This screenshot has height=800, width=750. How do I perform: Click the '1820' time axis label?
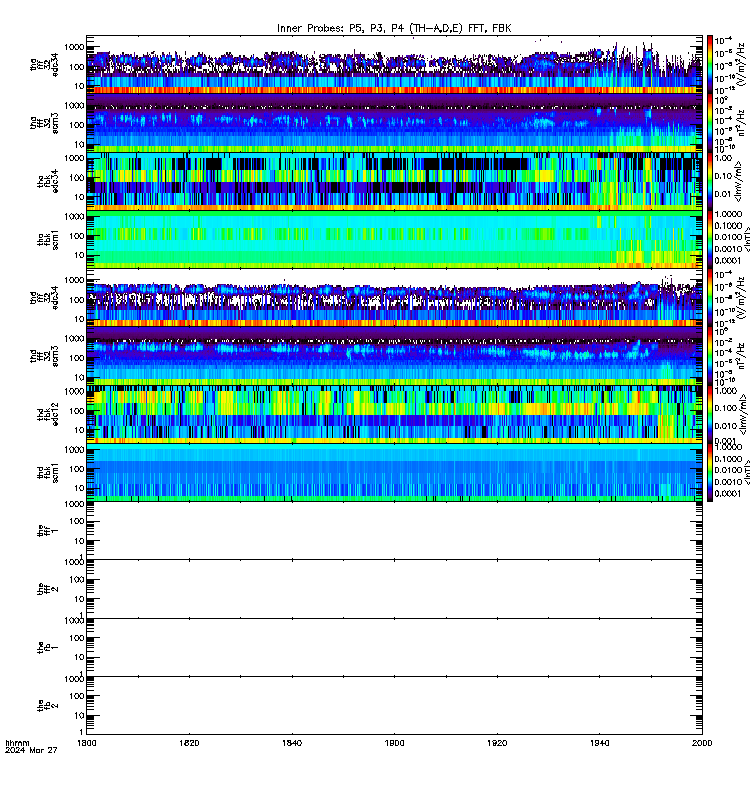point(189,743)
